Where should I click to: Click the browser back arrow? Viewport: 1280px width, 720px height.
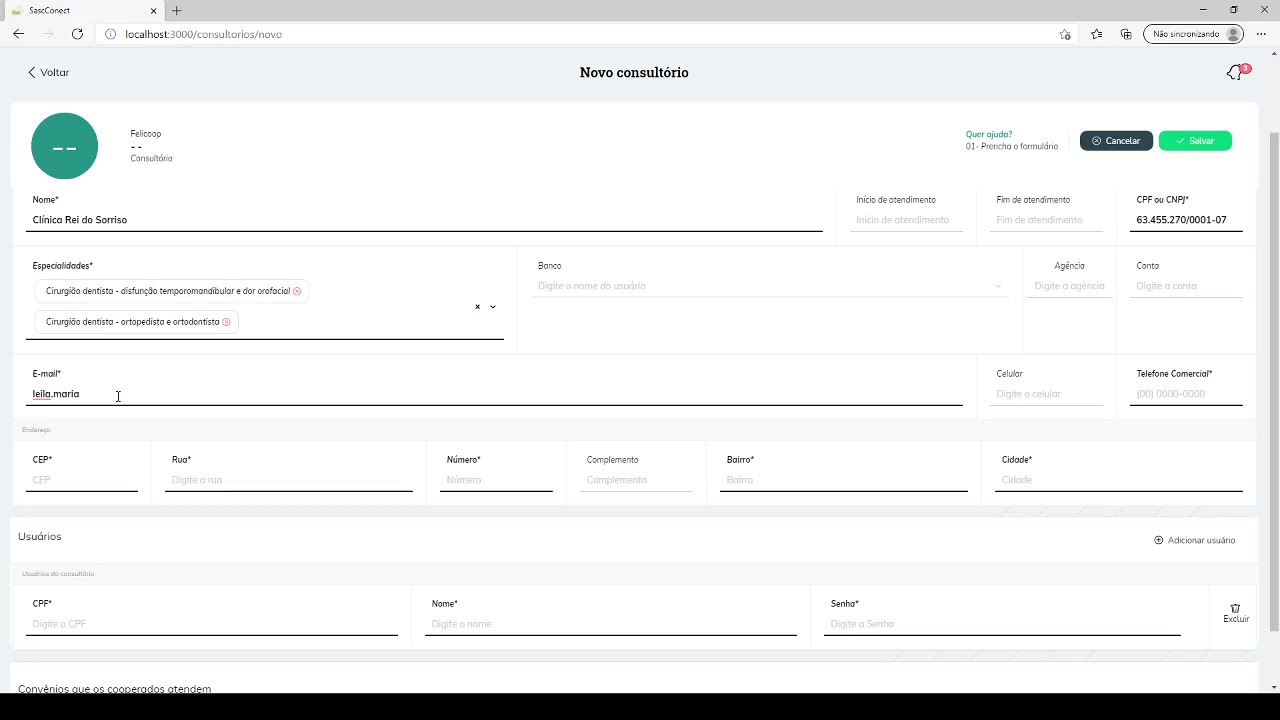(18, 34)
